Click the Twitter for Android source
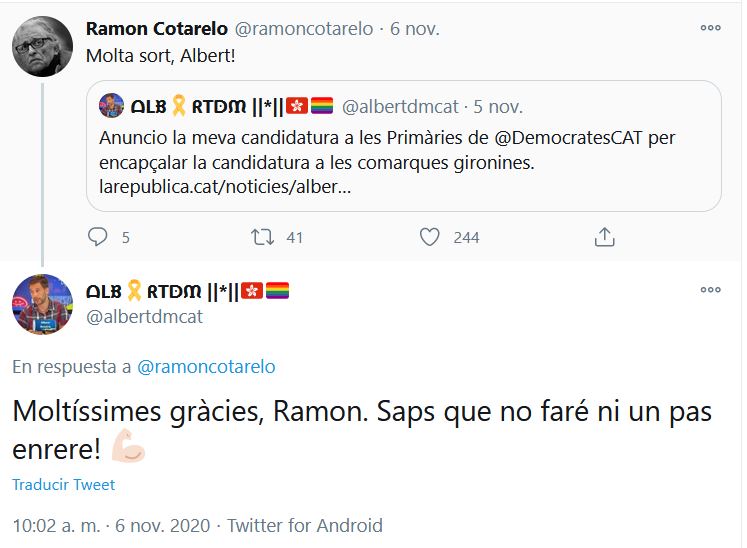747x548 pixels. 305,525
